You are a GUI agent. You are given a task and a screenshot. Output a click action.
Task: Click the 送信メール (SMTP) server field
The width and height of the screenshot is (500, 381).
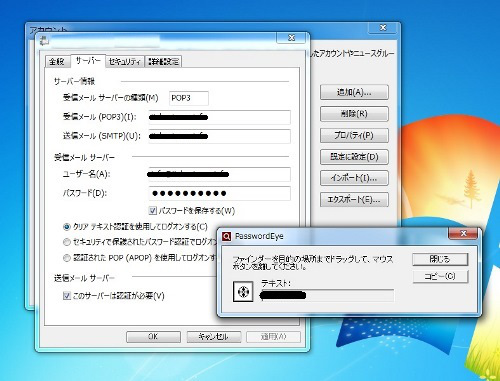coord(219,136)
